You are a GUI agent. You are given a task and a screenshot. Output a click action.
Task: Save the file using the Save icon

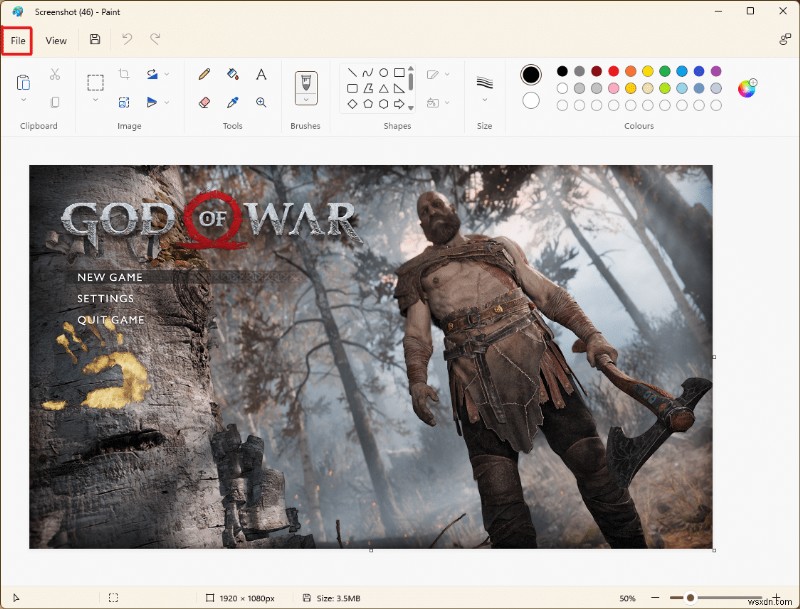(93, 40)
